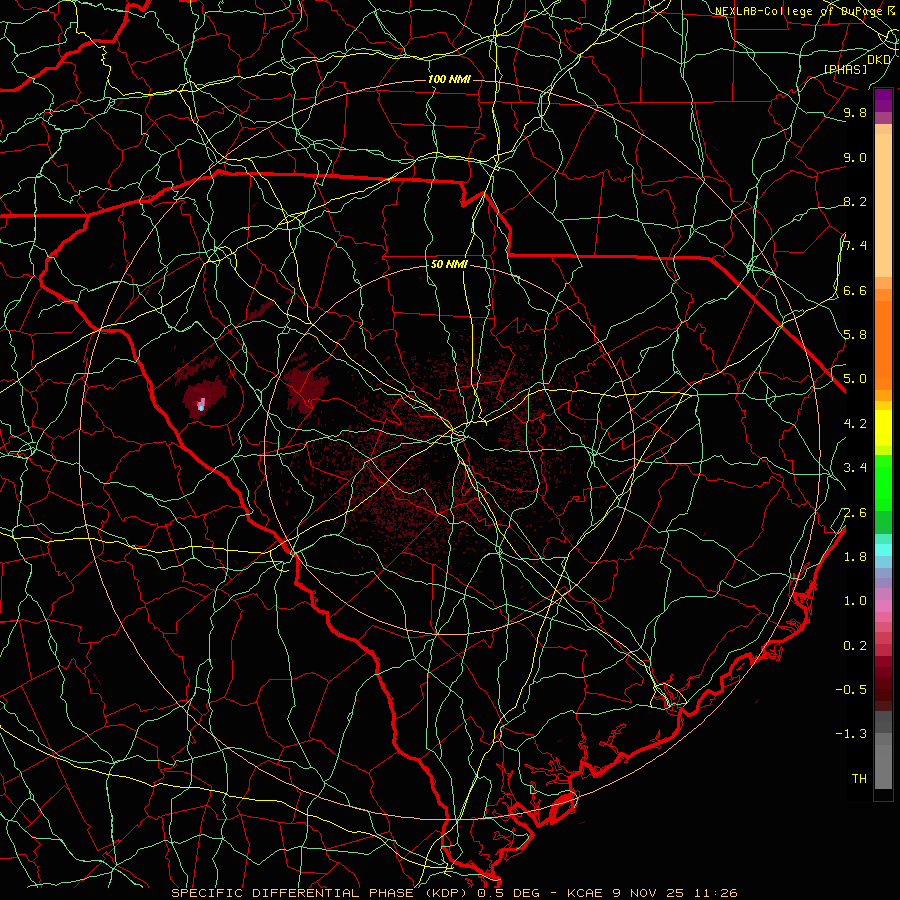Viewport: 900px width, 900px height.
Task: Click the 8.2 value on the legend
Action: [x=855, y=201]
